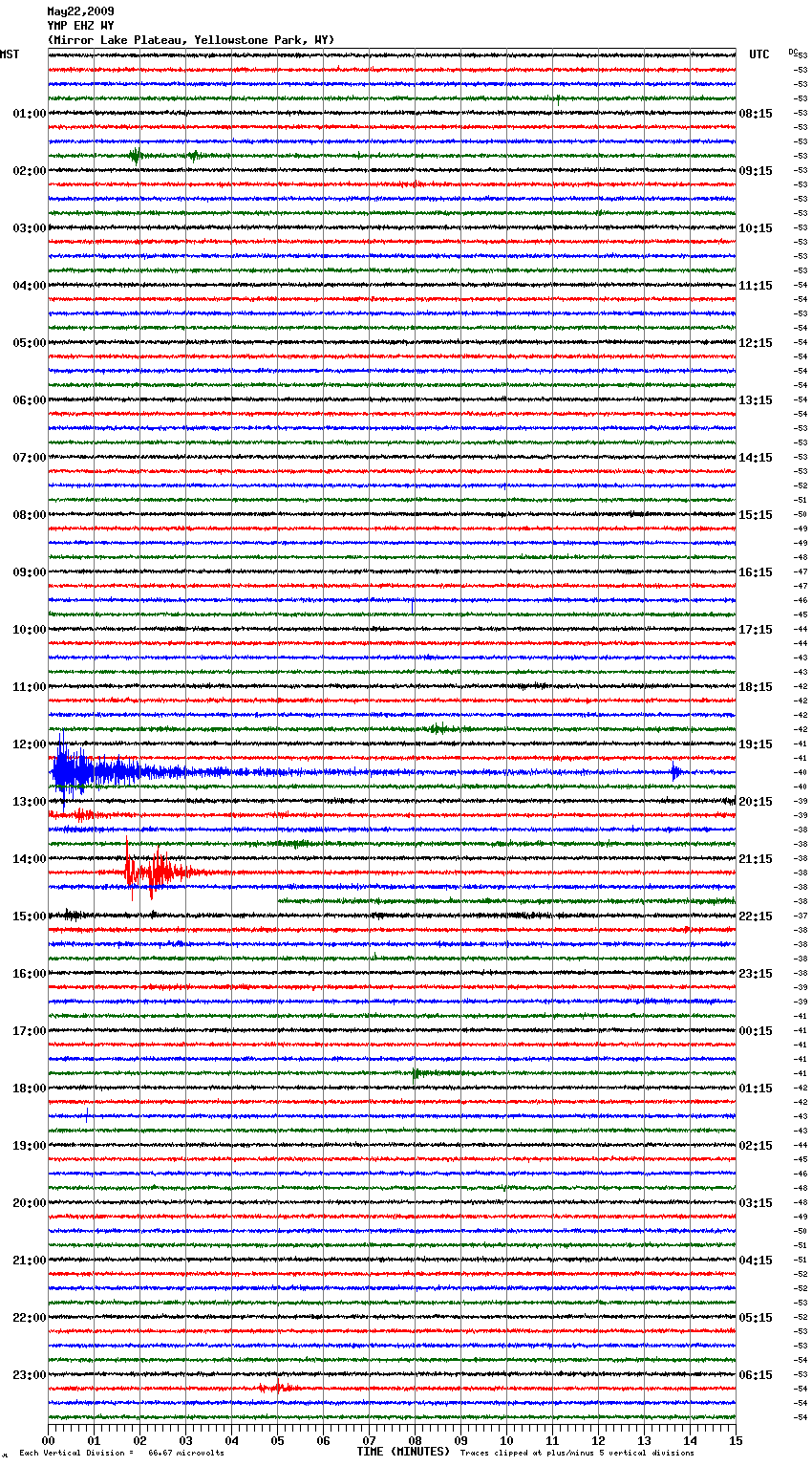Select the 10:00 MST time label
The width and height of the screenshot is (812, 1466).
29,630
